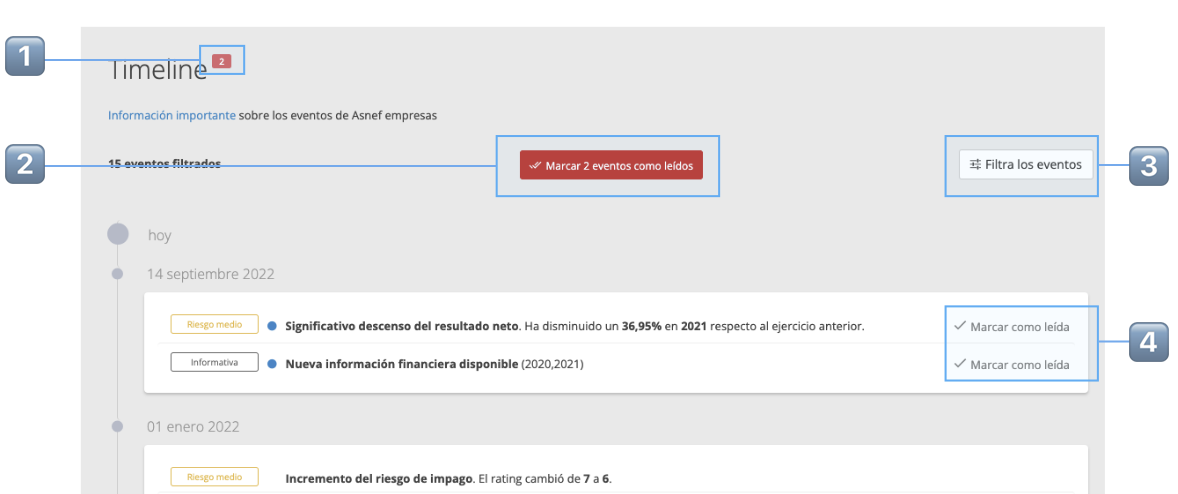Select the 14 septiembre 2022 timeline dot

point(117,273)
